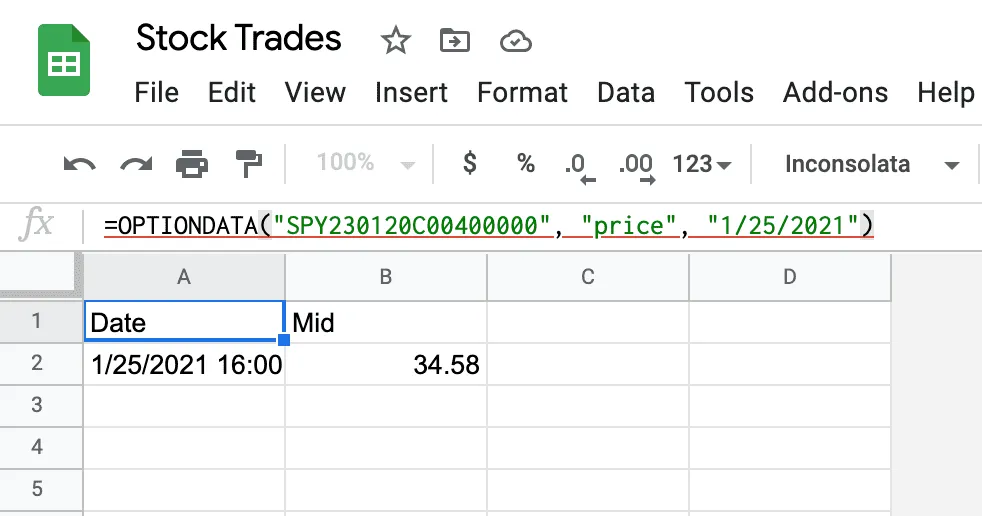Open the 100% zoom dropdown
Viewport: 982px width, 516px height.
click(x=365, y=163)
